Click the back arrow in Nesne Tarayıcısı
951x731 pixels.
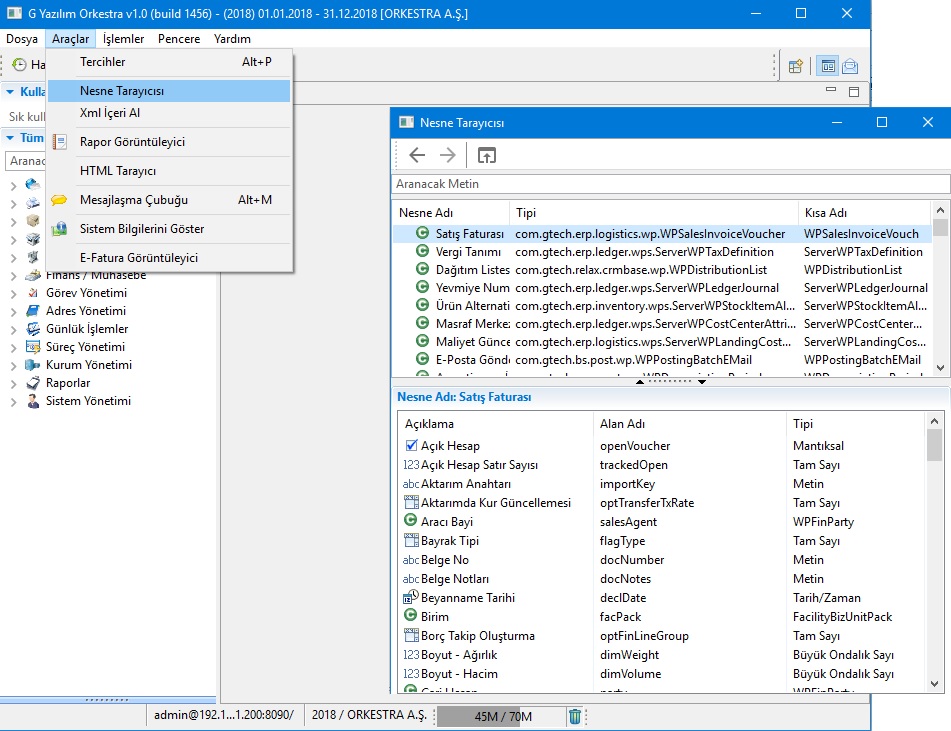(x=418, y=155)
